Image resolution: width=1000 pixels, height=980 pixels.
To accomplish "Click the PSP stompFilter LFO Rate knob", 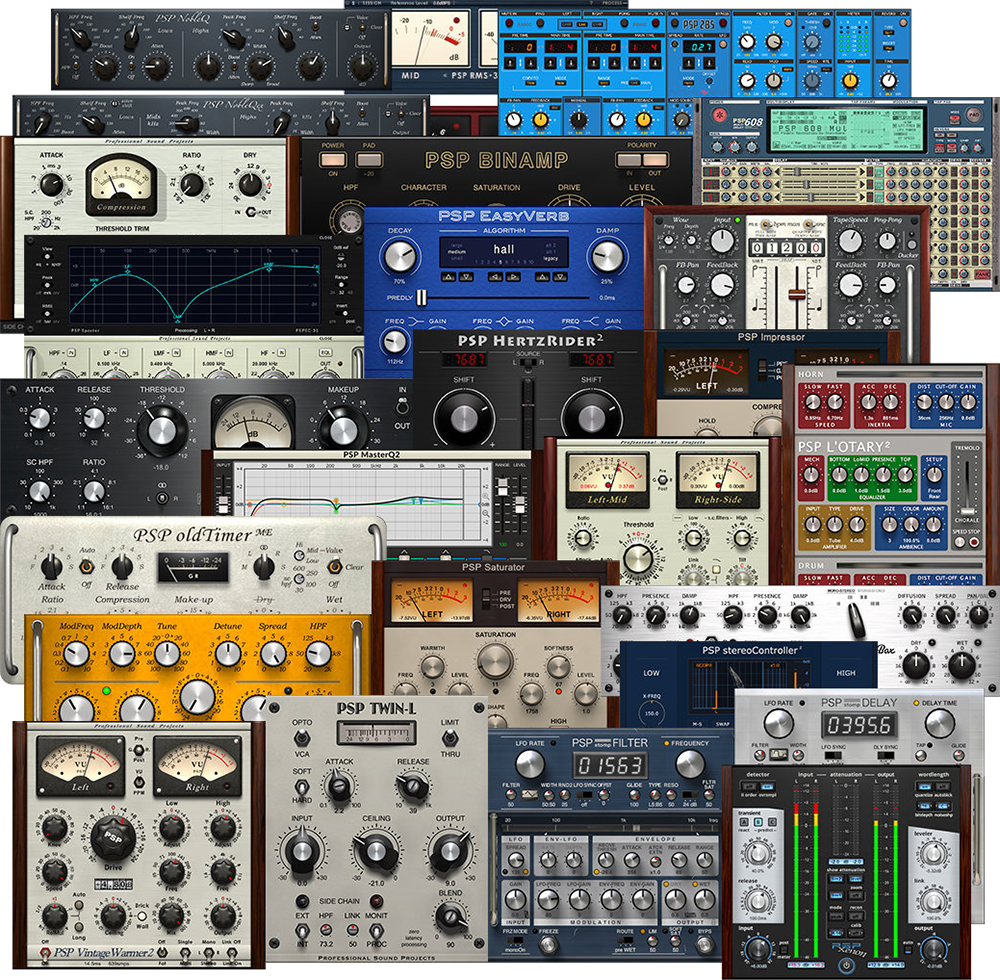I will (530, 765).
